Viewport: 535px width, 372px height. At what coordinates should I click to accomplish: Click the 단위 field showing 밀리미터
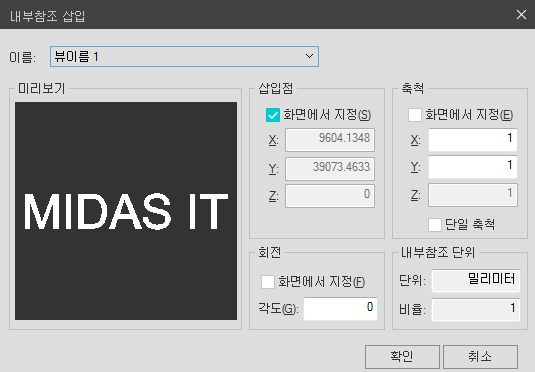coord(476,281)
